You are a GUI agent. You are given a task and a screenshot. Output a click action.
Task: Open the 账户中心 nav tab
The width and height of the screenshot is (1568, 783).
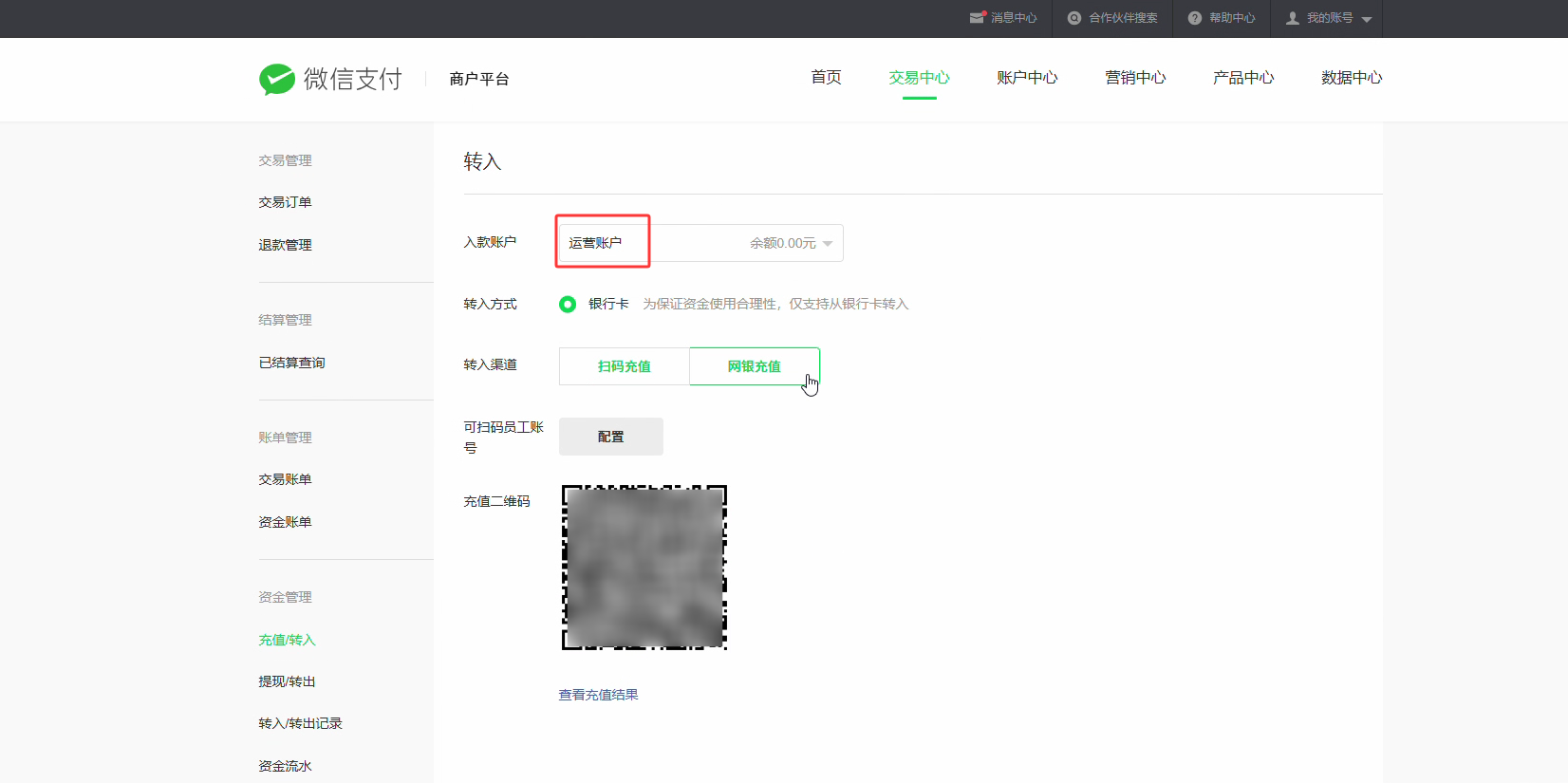pyautogui.click(x=1027, y=77)
